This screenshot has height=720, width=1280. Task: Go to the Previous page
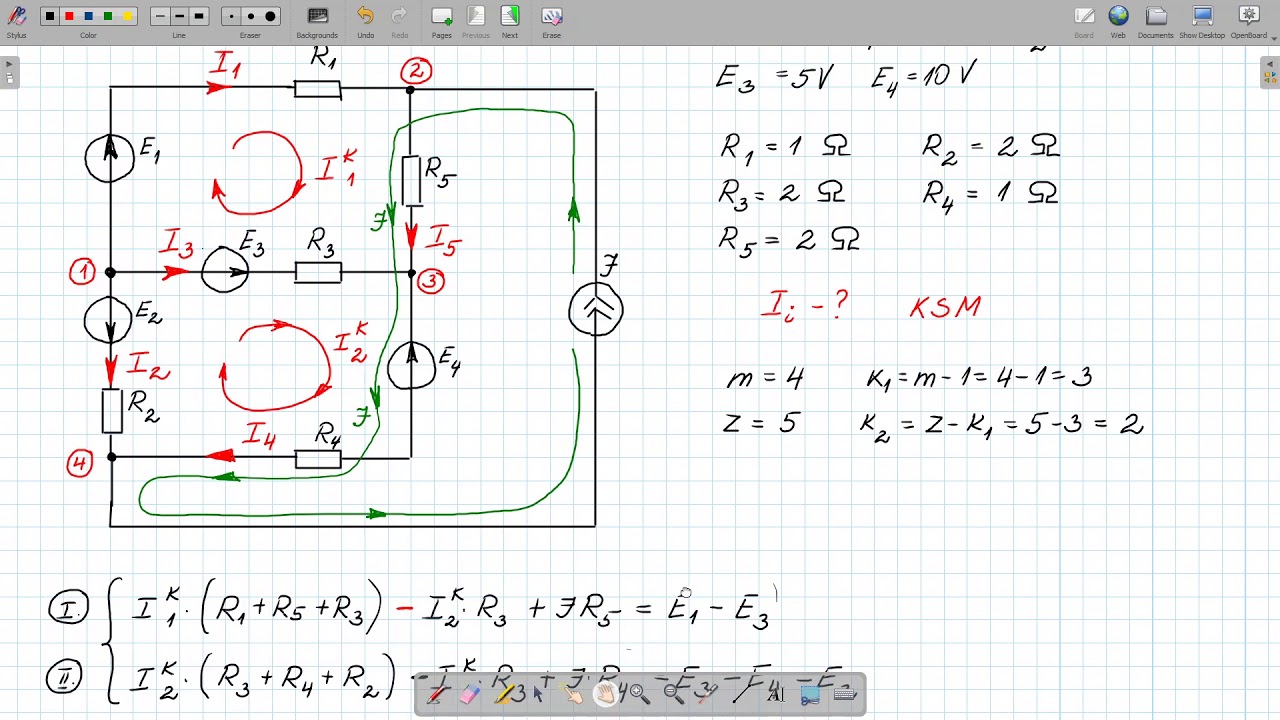[x=476, y=21]
